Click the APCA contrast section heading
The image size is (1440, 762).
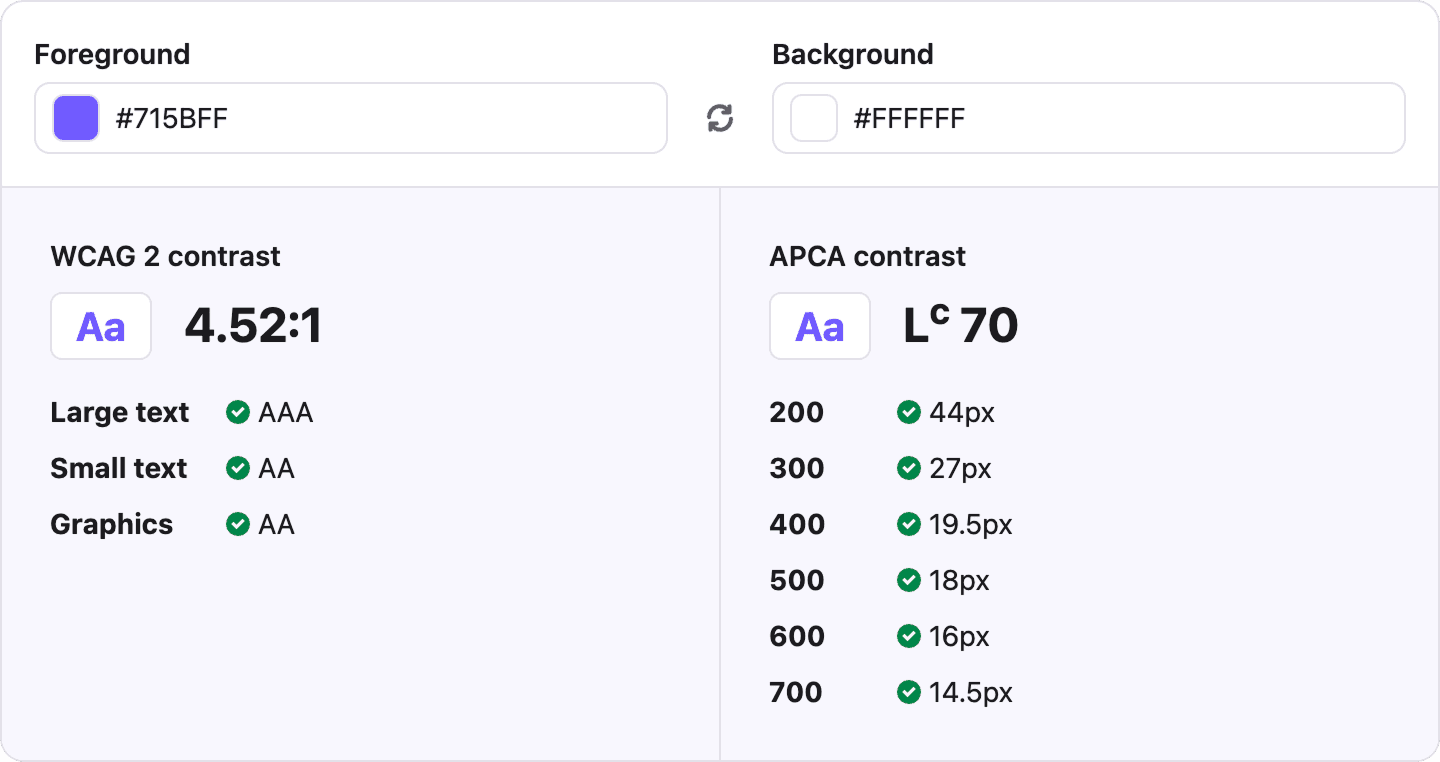coord(866,256)
